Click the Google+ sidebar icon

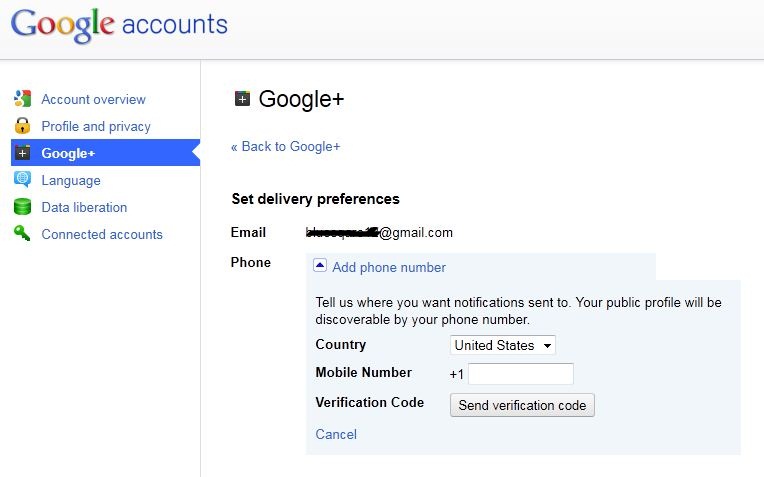(x=22, y=153)
